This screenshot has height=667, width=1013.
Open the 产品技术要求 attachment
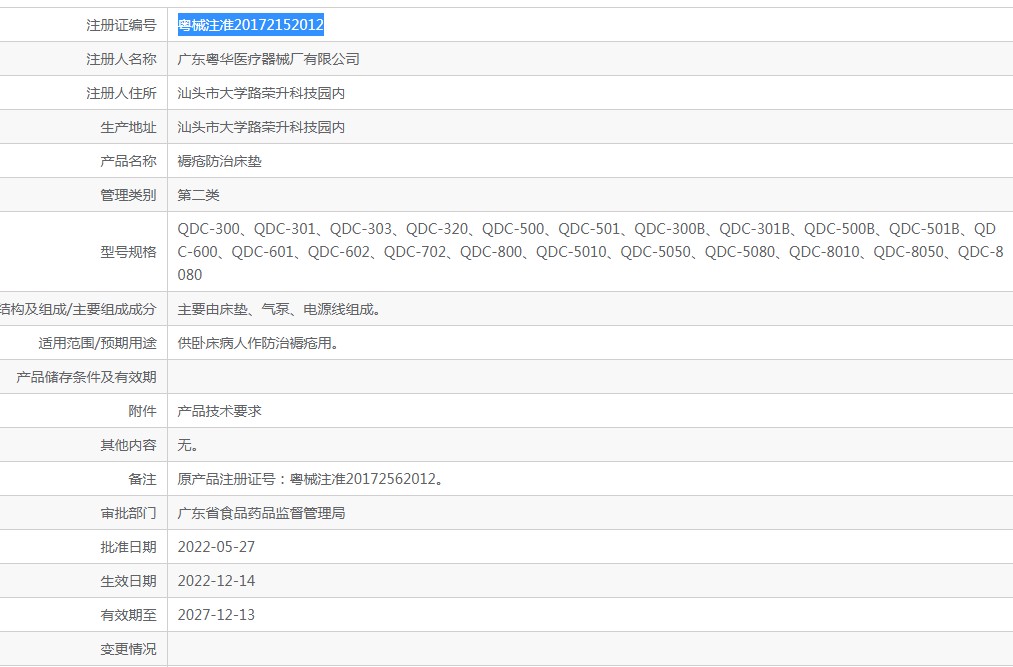pos(220,411)
